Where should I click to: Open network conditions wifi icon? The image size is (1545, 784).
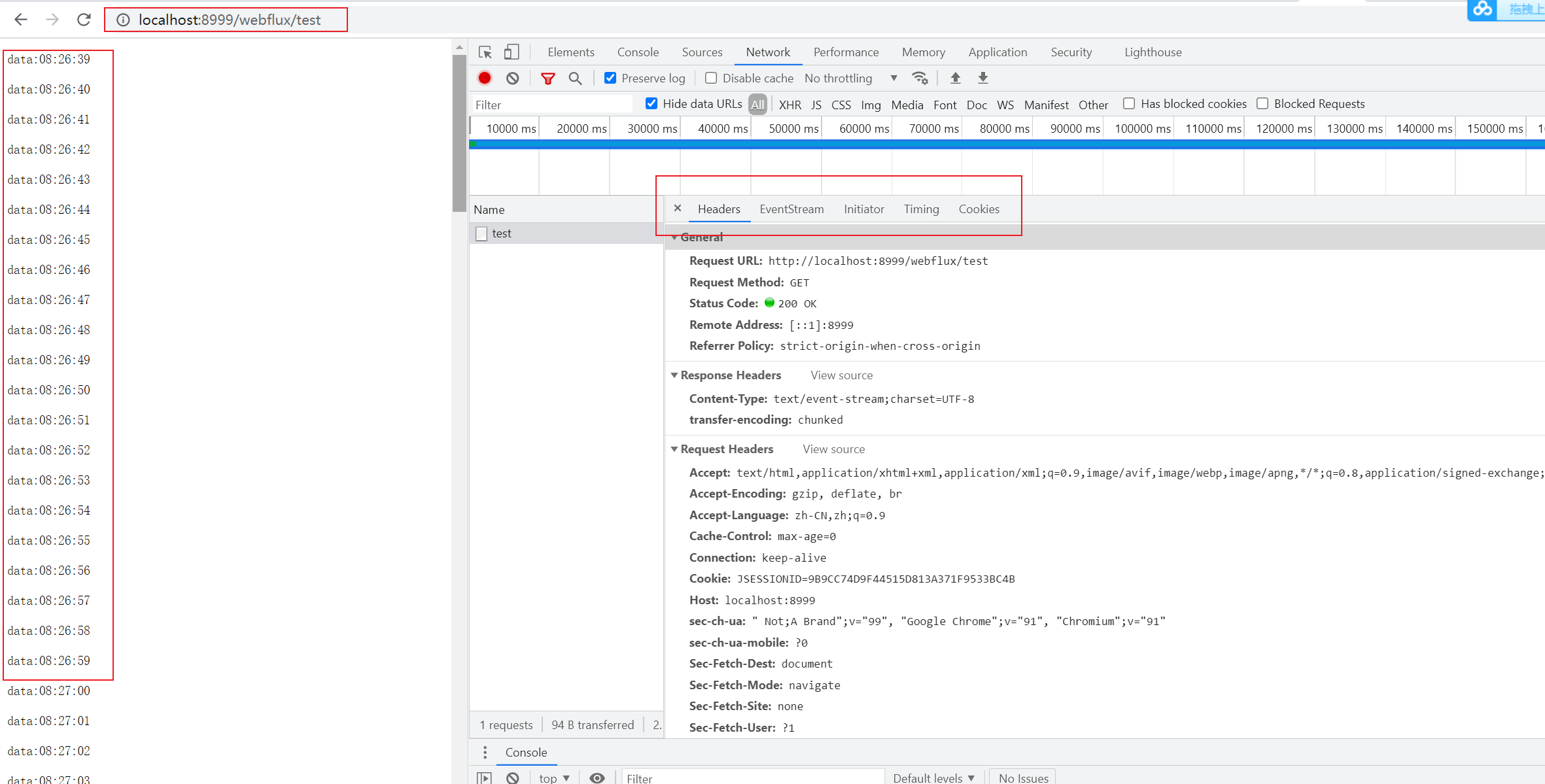tap(920, 78)
